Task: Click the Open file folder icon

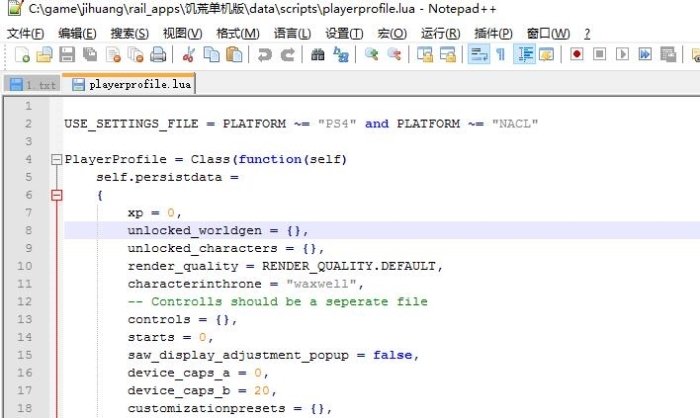Action: (44, 54)
